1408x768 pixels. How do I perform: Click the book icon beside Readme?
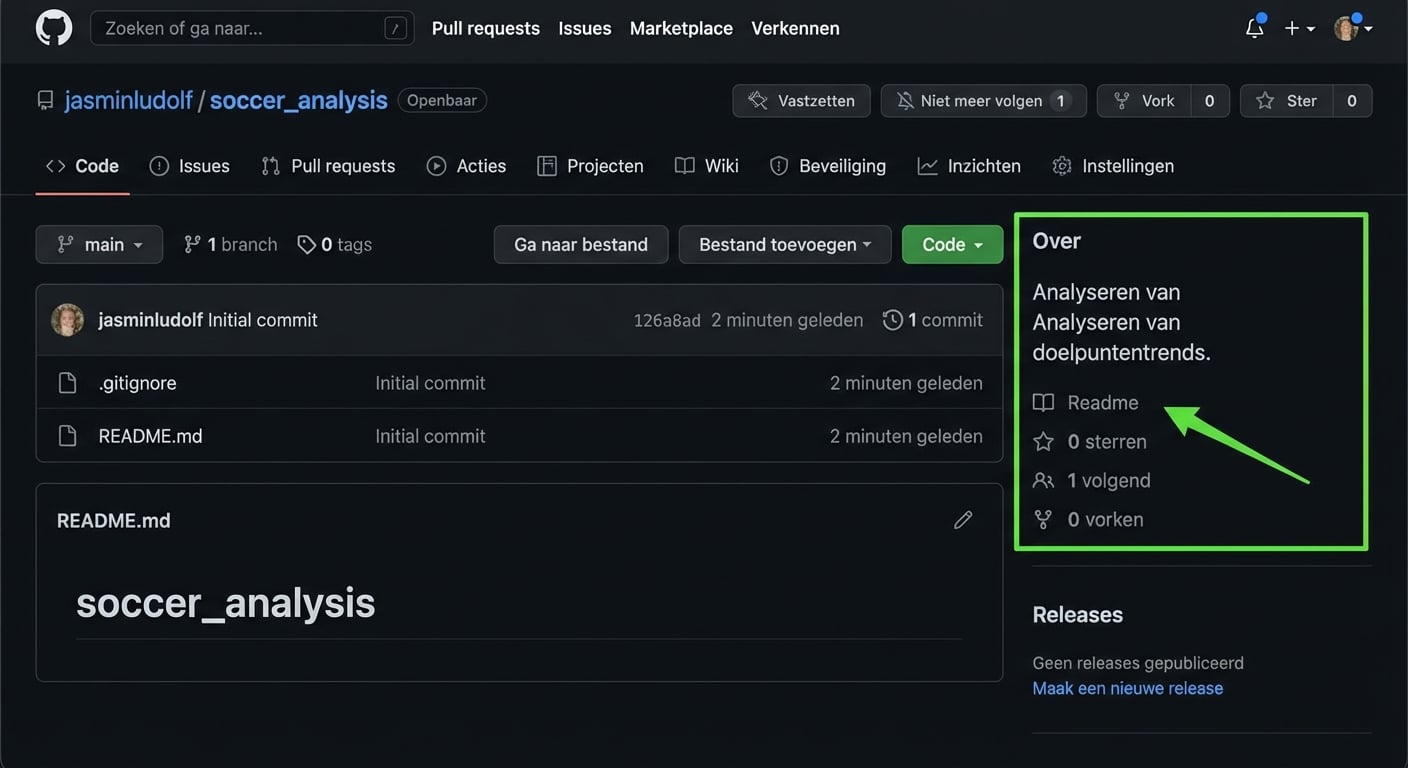tap(1043, 403)
